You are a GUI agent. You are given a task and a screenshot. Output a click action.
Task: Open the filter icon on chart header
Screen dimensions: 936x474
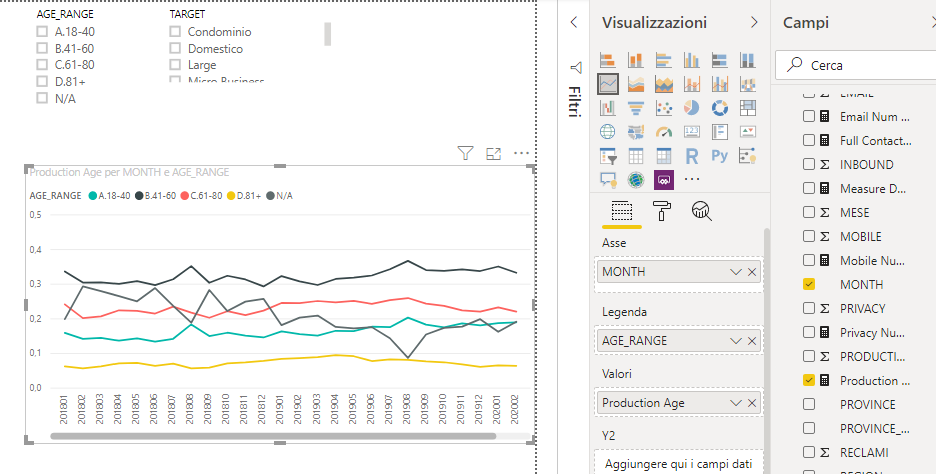coord(465,153)
